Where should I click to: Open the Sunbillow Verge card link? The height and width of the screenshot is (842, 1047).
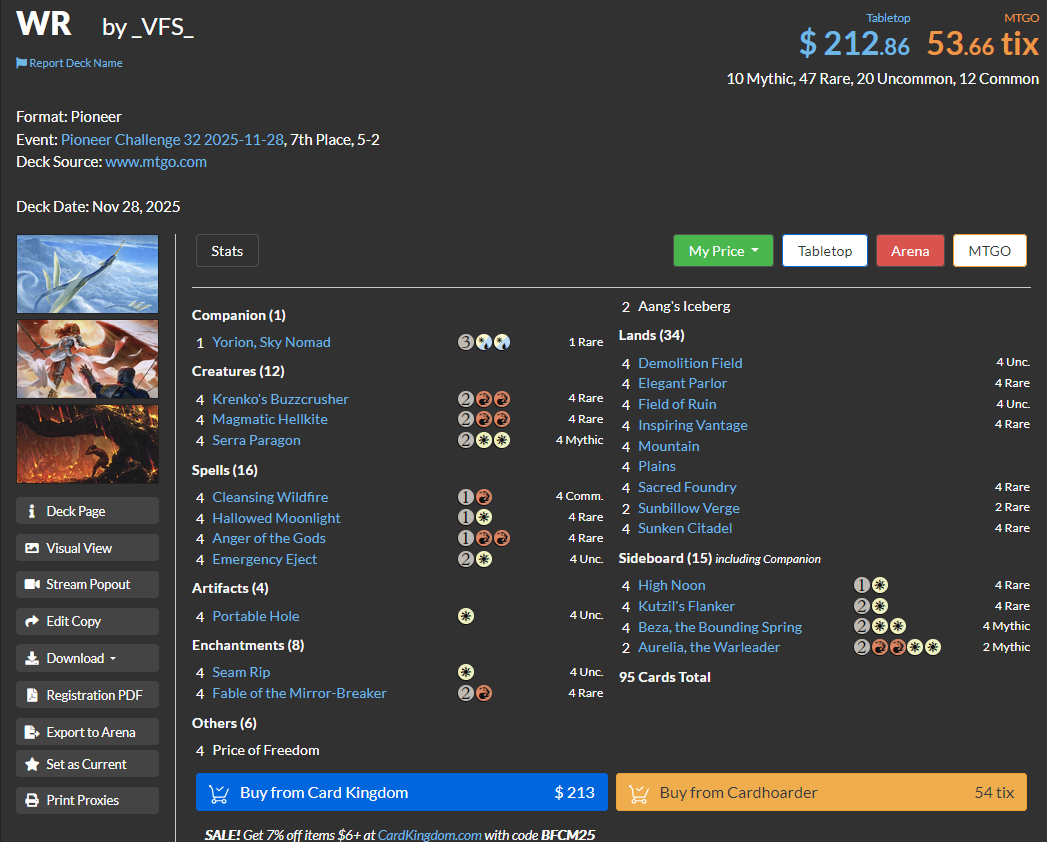point(688,508)
